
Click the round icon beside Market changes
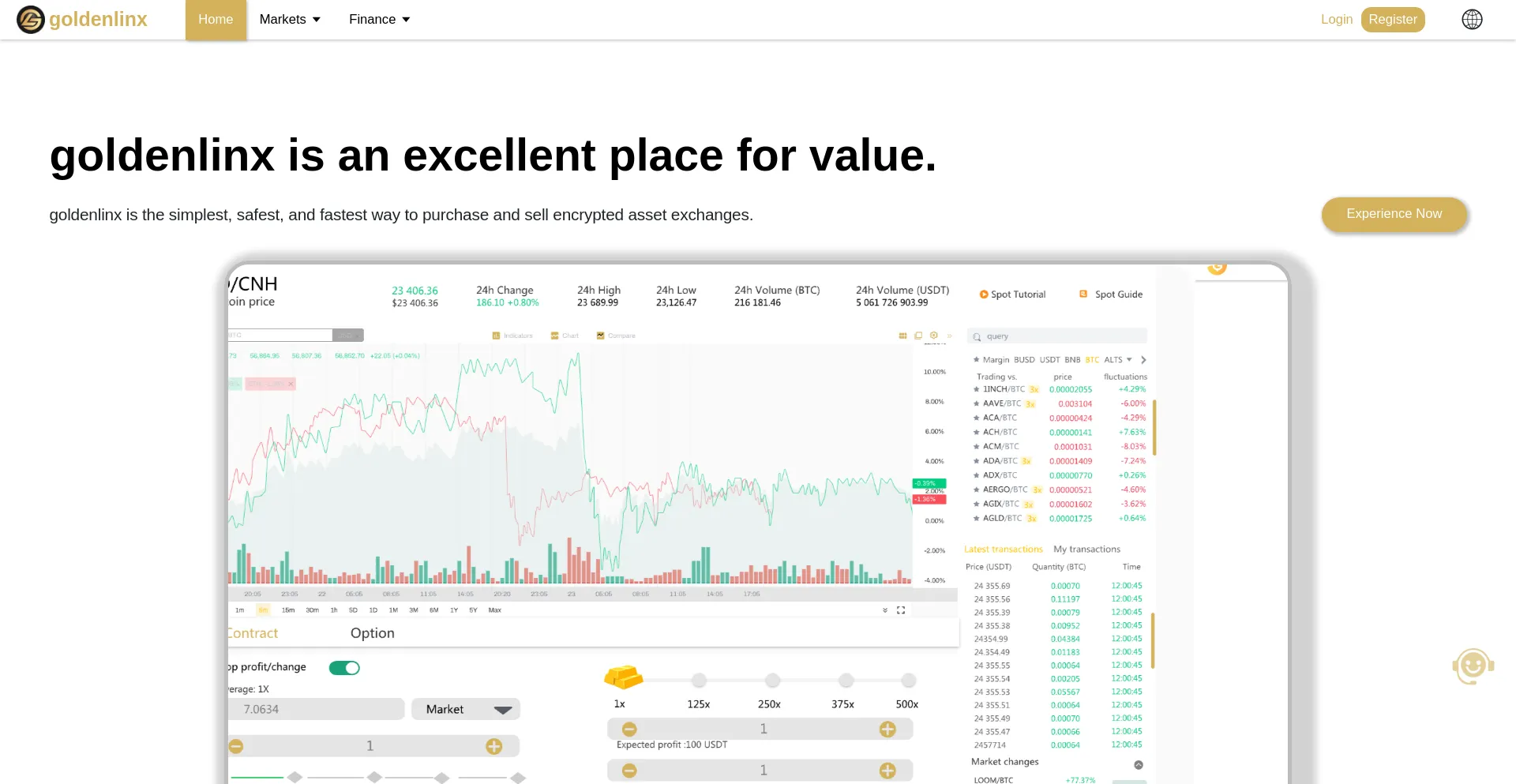(1139, 765)
